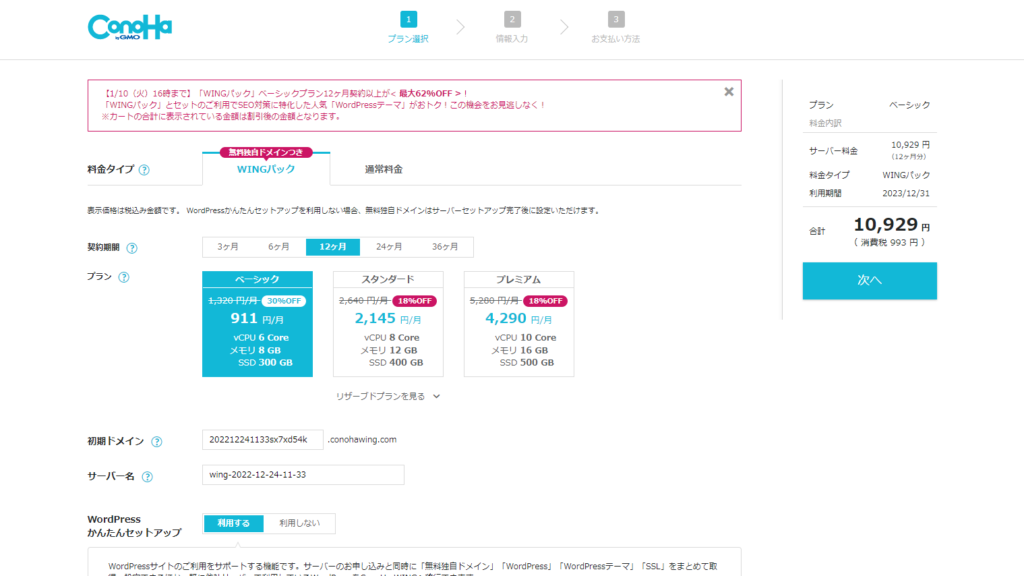The height and width of the screenshot is (576, 1024).
Task: Open help icon next to サーバー名
Action: tap(148, 477)
